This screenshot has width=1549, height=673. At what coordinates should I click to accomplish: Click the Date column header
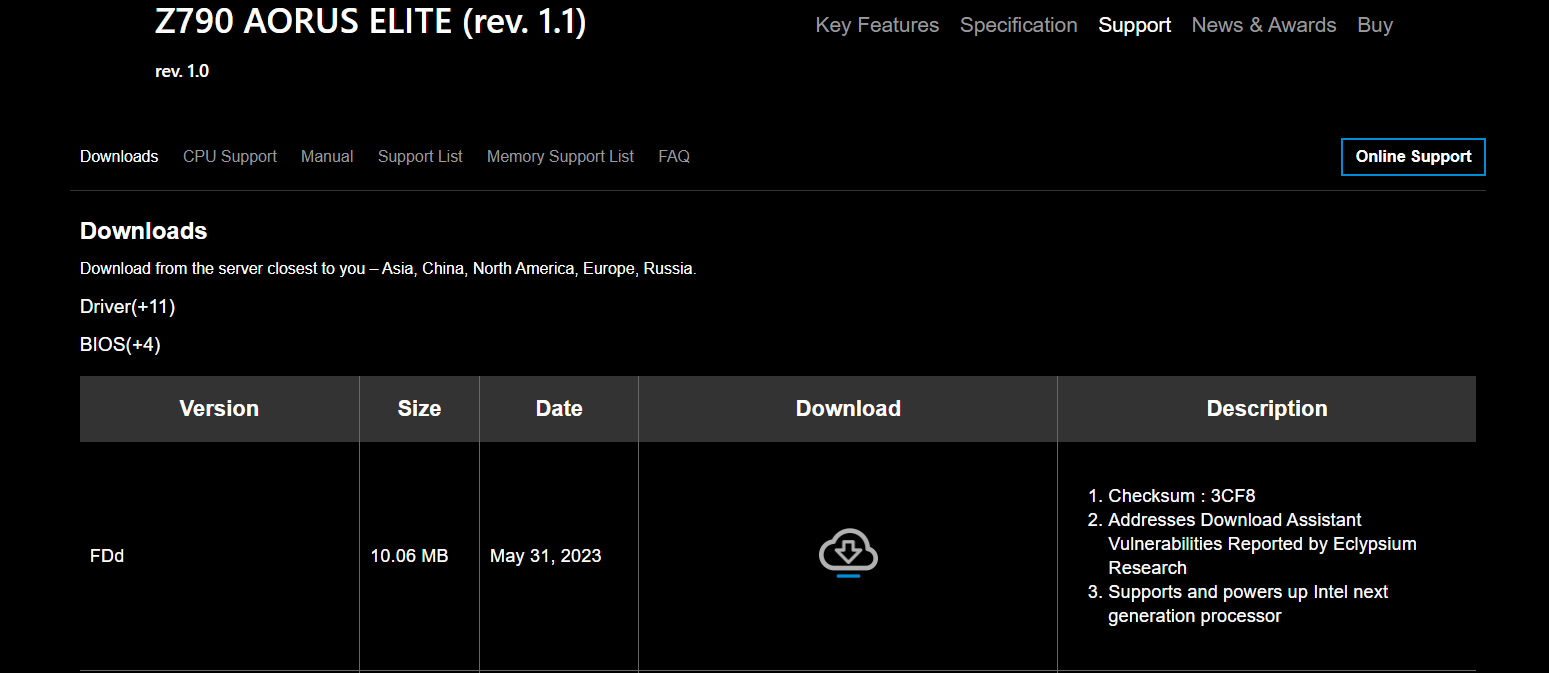pos(558,409)
